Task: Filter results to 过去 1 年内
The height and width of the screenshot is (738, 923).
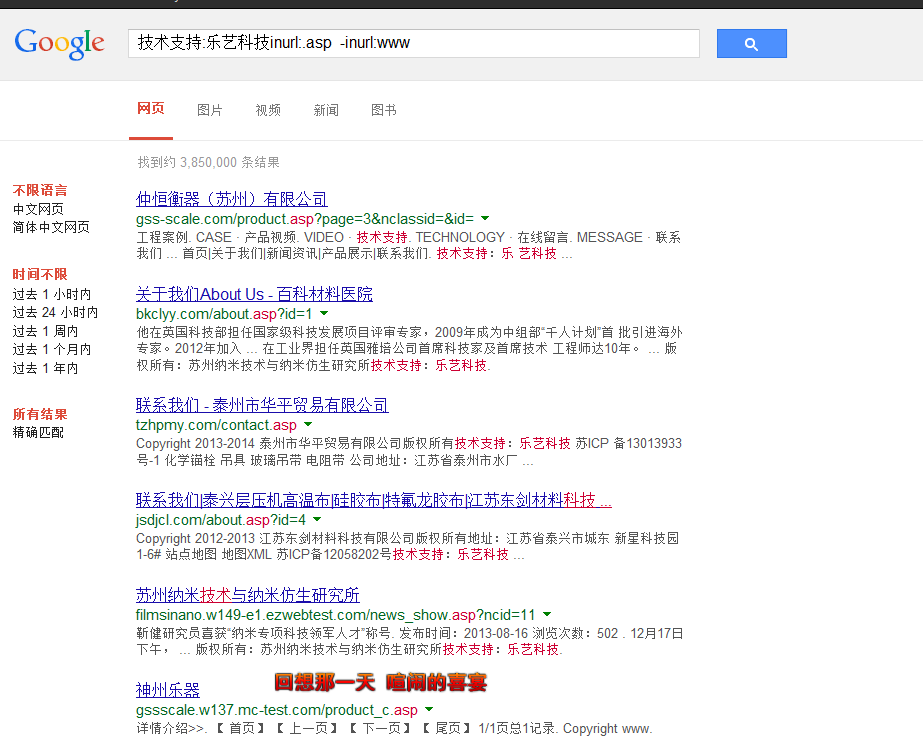Action: tap(45, 368)
